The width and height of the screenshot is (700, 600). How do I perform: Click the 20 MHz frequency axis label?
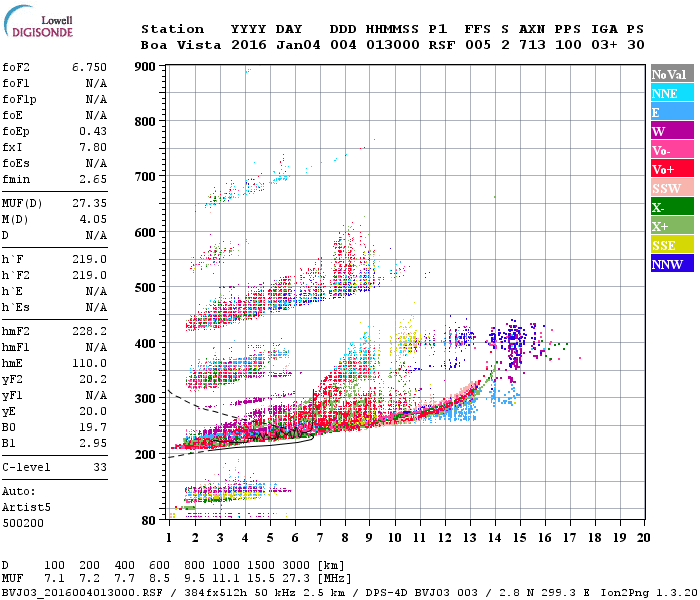pyautogui.click(x=643, y=538)
